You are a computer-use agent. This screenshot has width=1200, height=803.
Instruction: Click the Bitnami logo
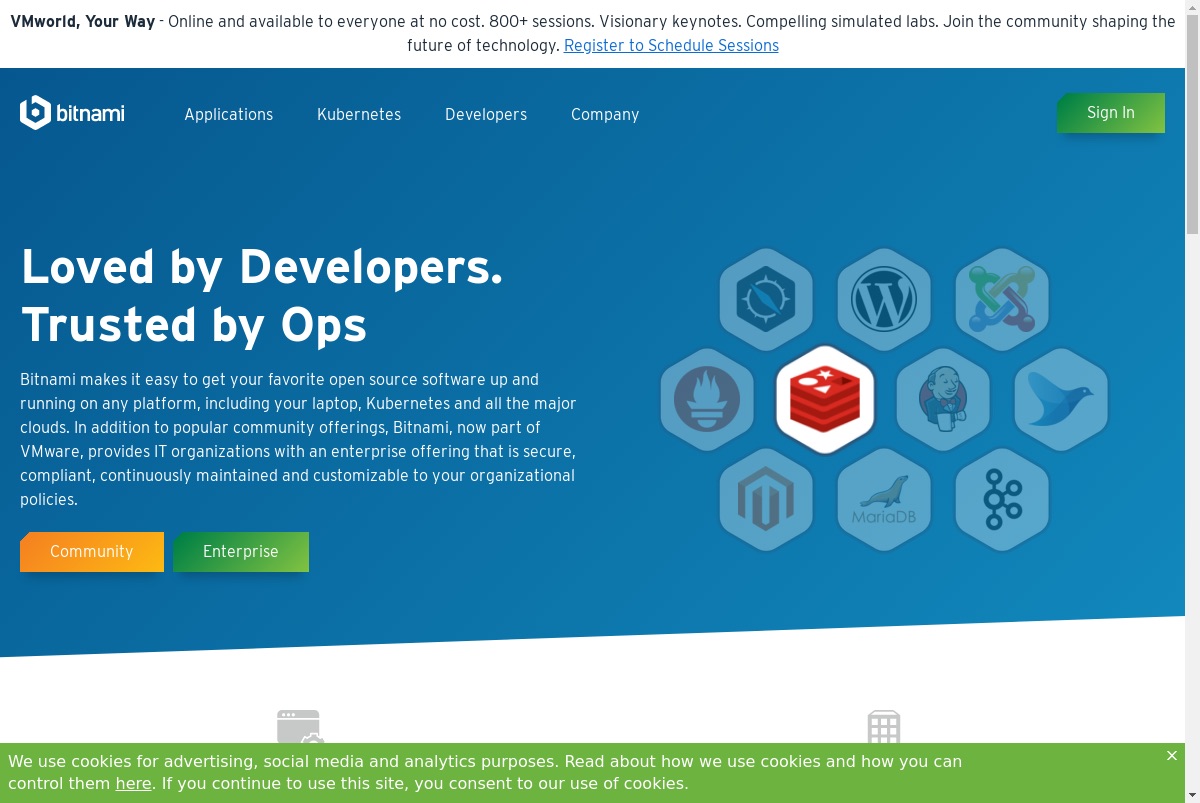(x=72, y=113)
